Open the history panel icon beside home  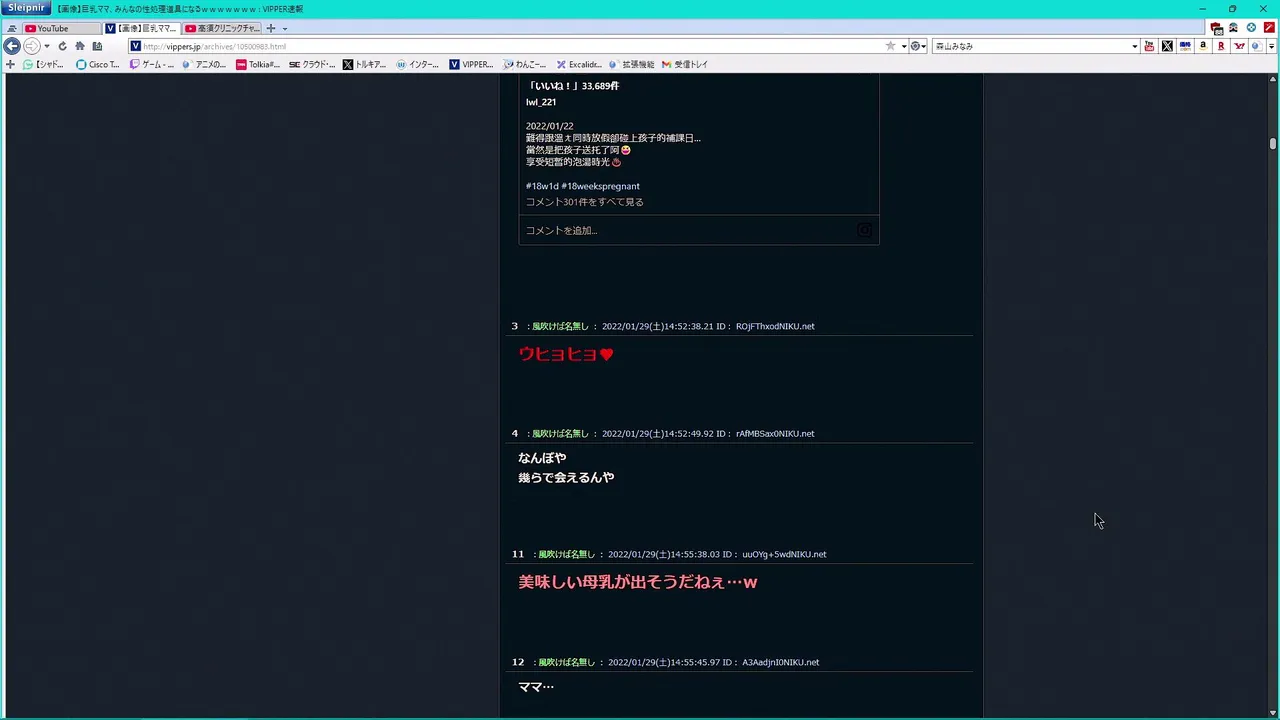click(x=97, y=46)
